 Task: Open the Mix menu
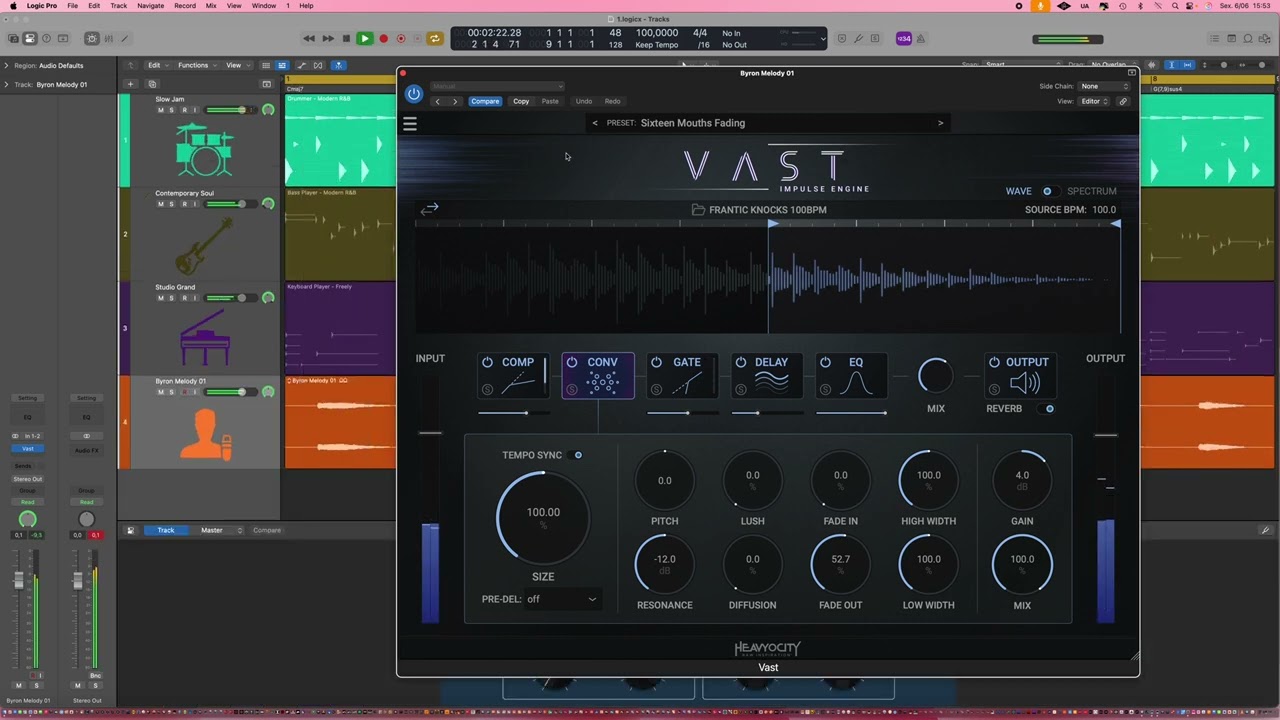(x=211, y=6)
